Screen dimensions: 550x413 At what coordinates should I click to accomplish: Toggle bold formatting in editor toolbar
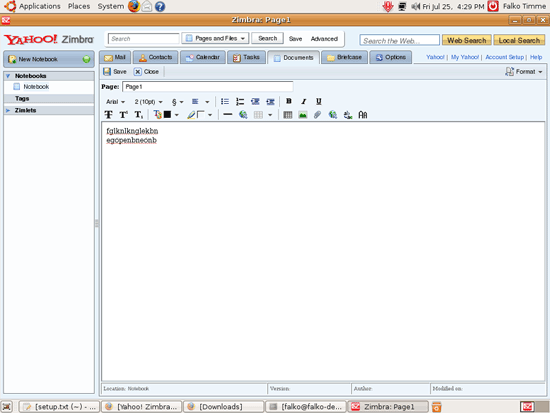click(288, 101)
